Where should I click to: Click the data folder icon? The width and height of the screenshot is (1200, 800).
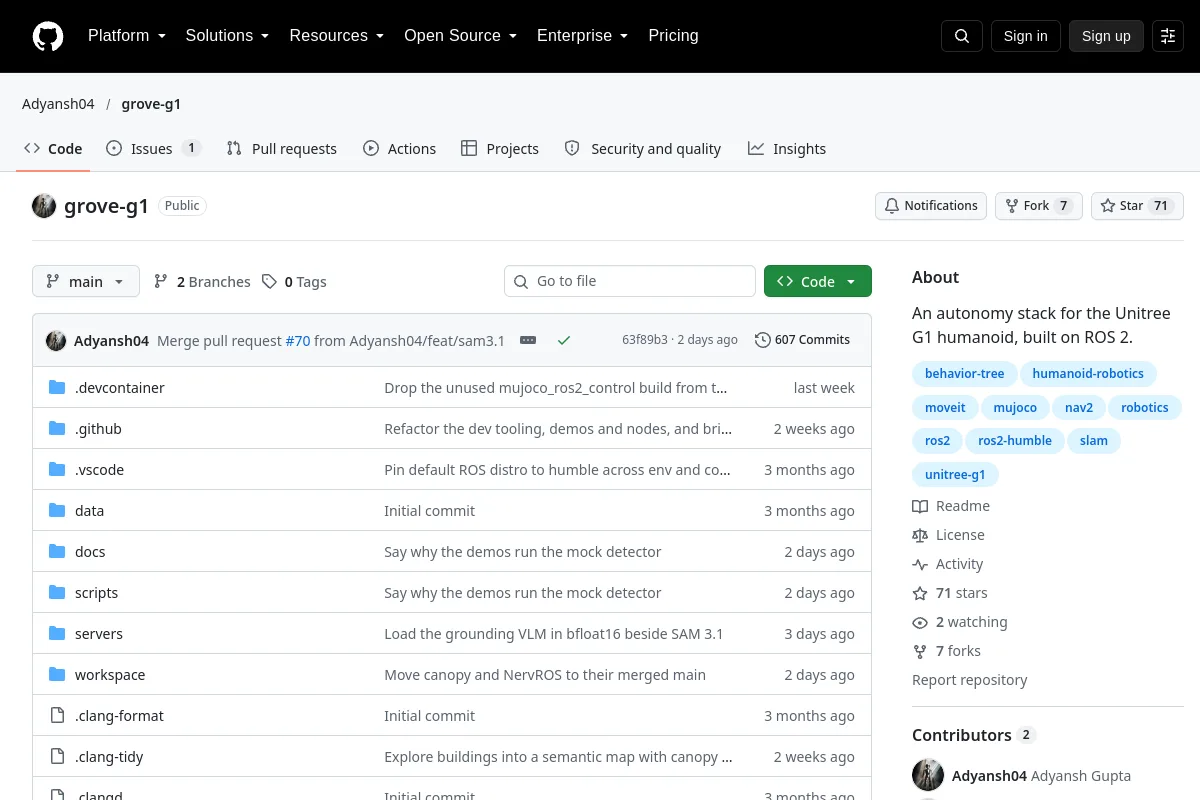coord(57,511)
